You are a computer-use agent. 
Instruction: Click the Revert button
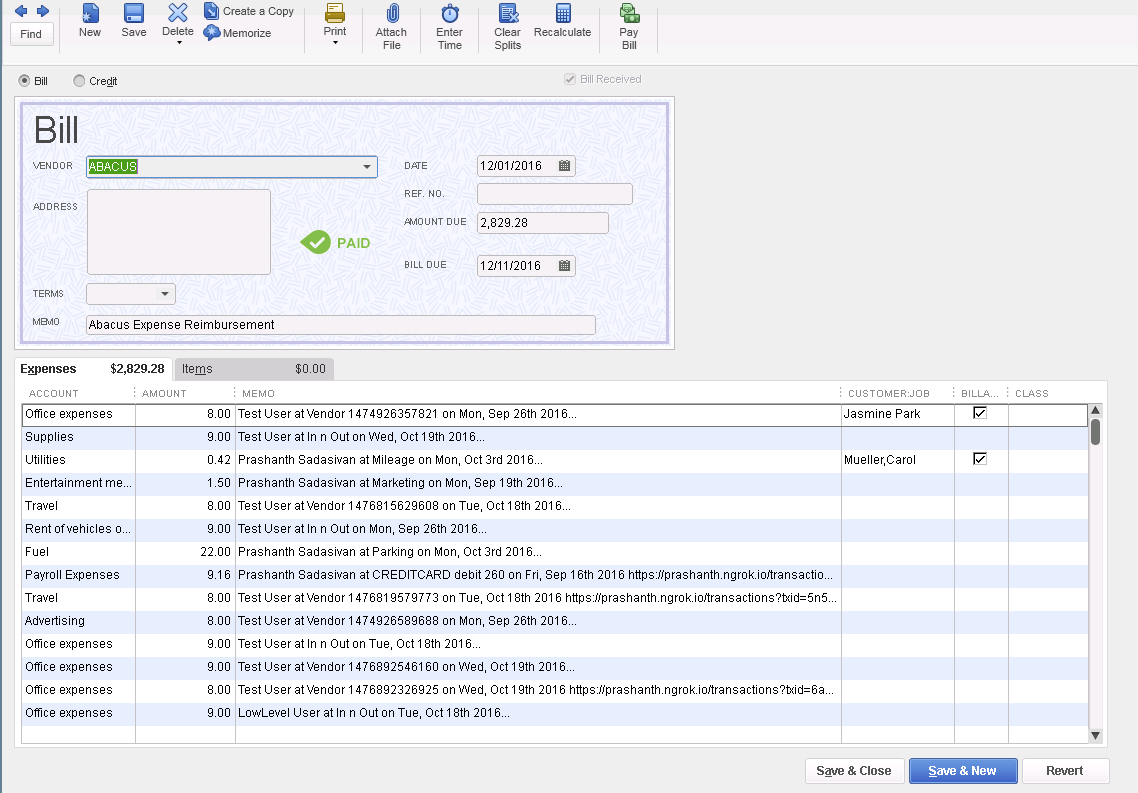(1064, 771)
